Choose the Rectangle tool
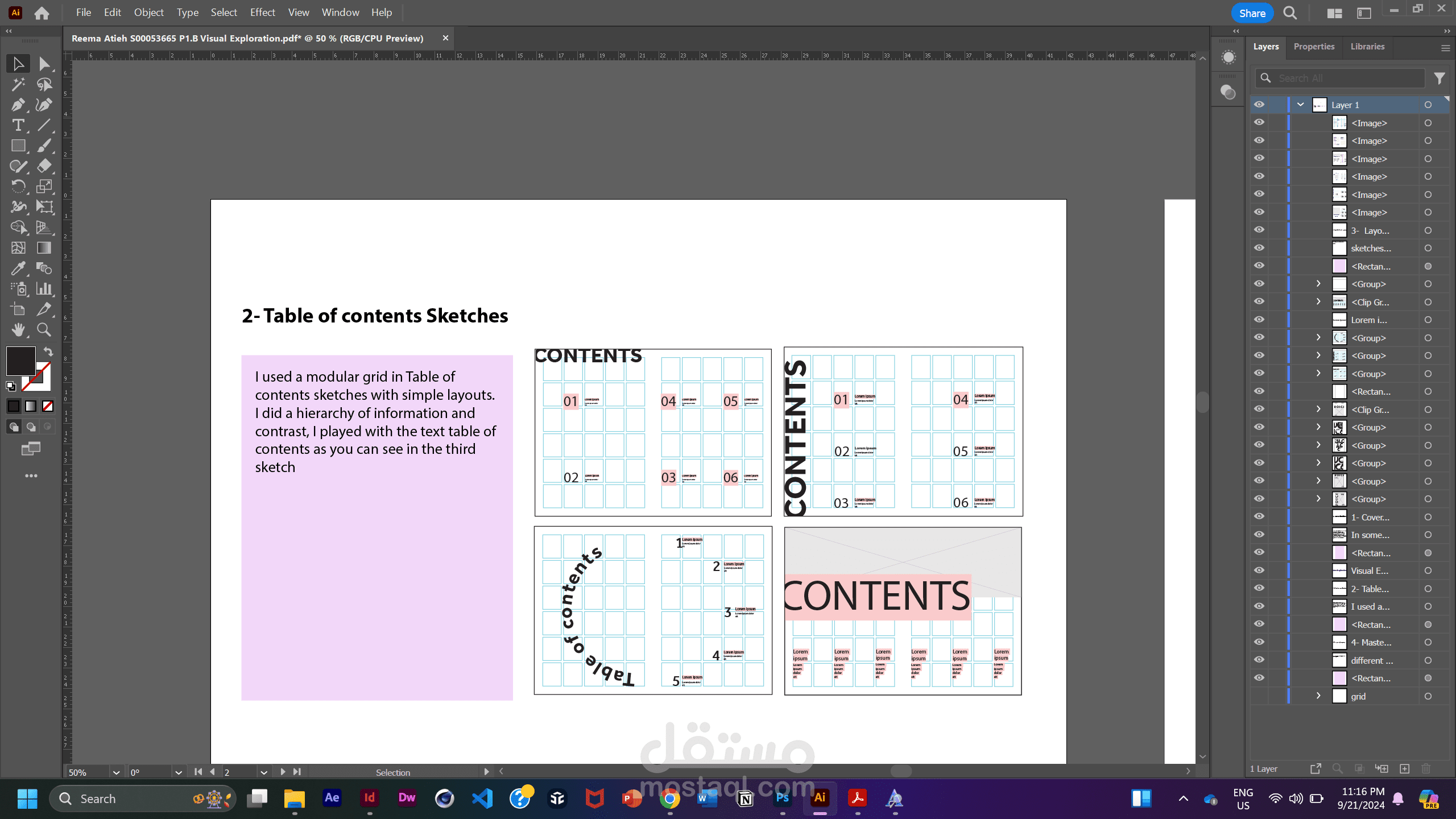Image resolution: width=1456 pixels, height=819 pixels. tap(18, 146)
